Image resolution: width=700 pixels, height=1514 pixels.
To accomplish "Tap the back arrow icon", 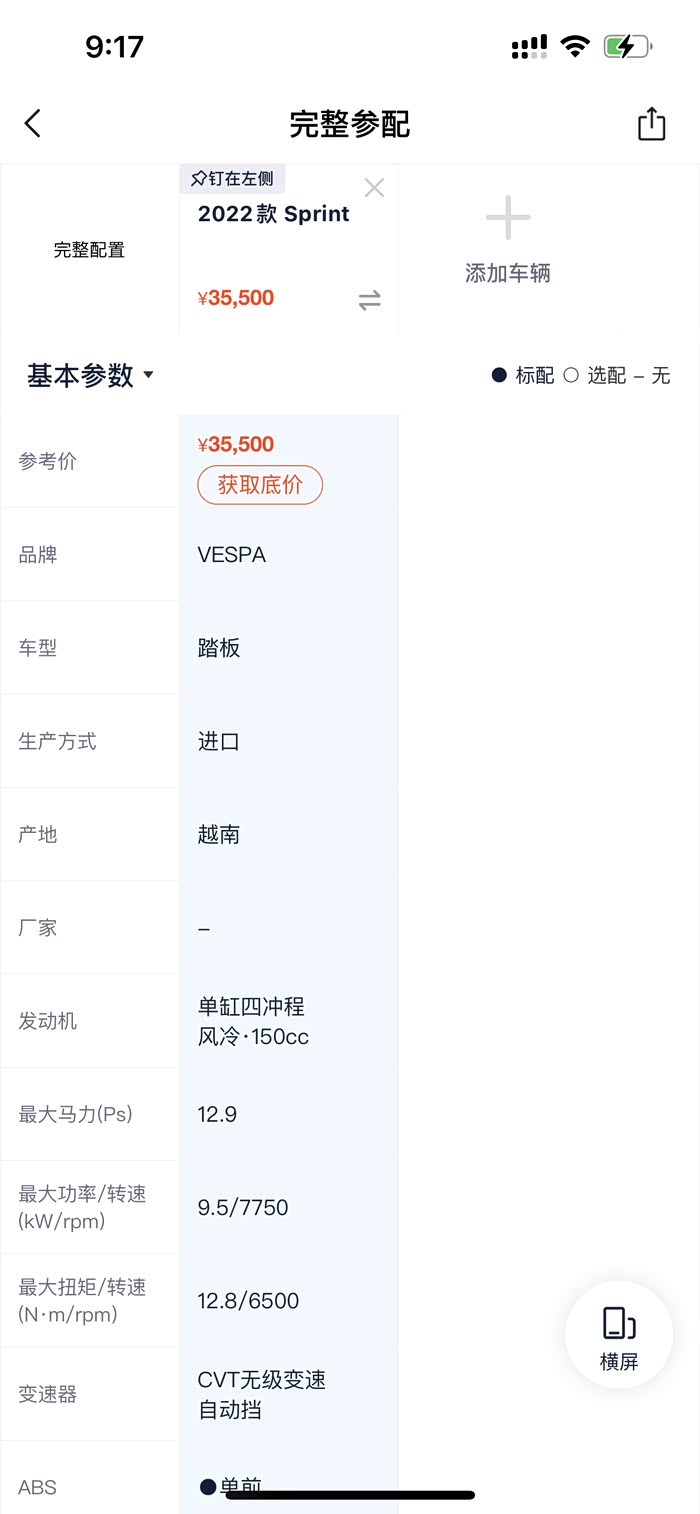I will [x=33, y=124].
